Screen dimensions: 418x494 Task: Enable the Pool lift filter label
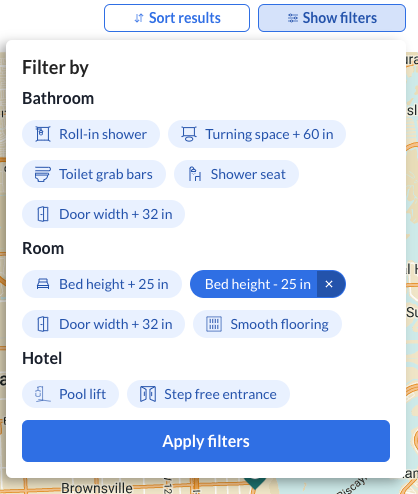[x=83, y=394]
